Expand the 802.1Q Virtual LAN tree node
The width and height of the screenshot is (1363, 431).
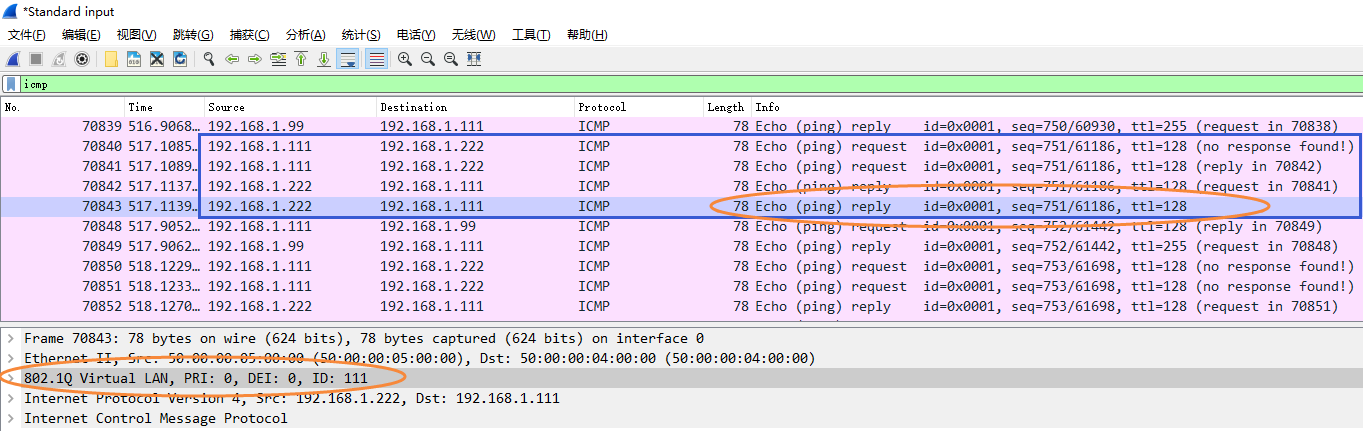click(11, 378)
